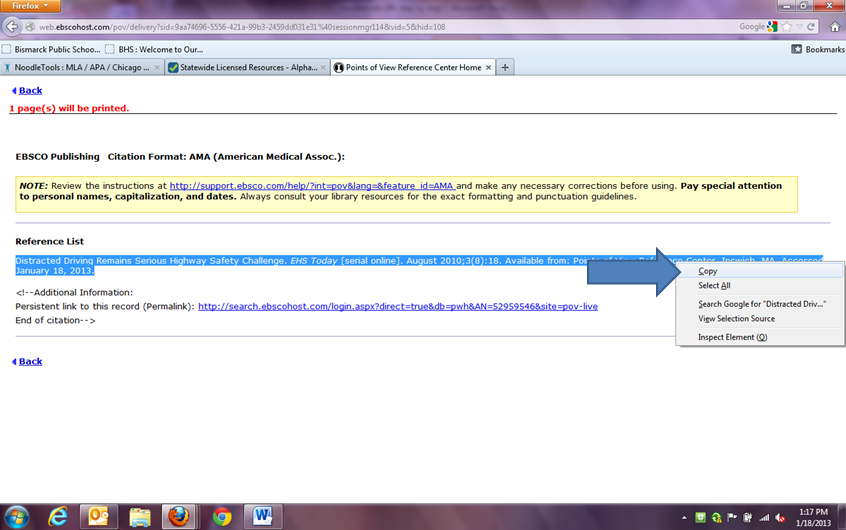Viewport: 846px width, 530px height.
Task: Open Outlook from the taskbar
Action: point(99,517)
